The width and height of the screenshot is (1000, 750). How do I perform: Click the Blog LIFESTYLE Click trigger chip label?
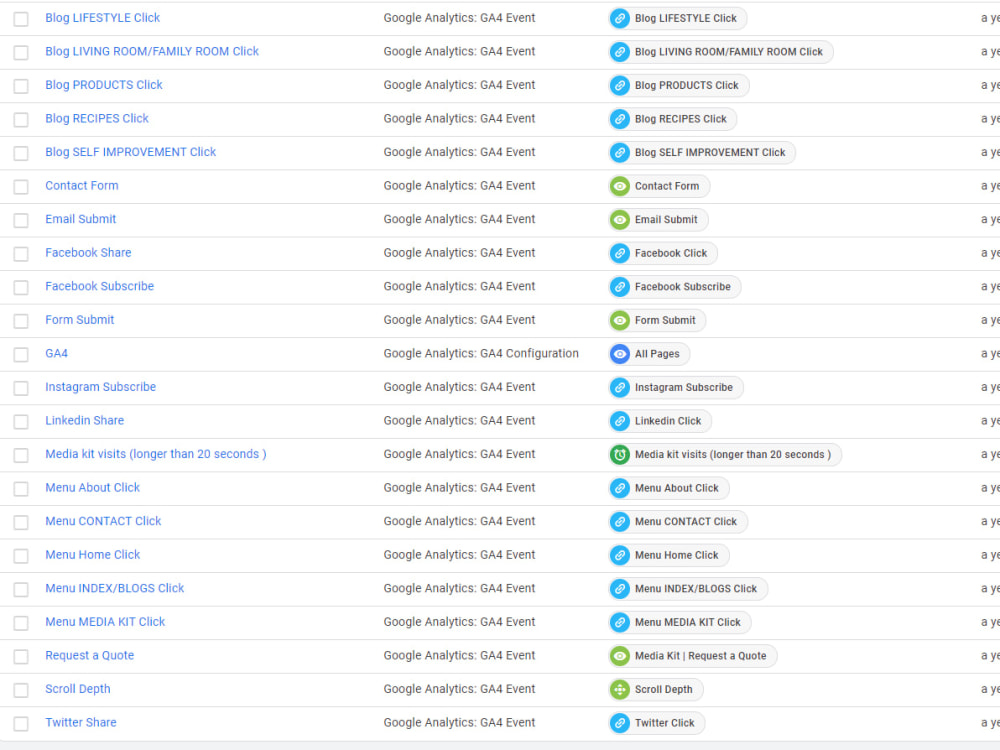(686, 18)
